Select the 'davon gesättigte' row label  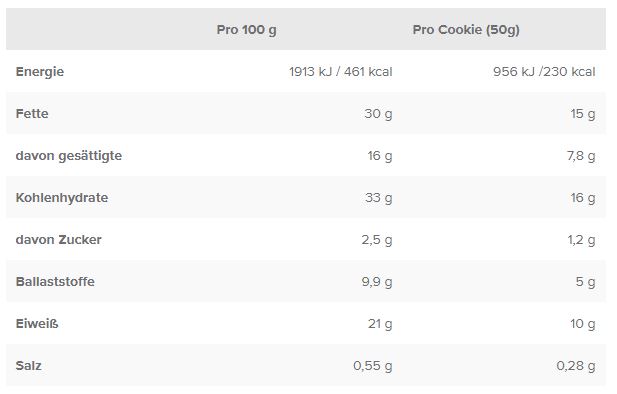point(69,156)
